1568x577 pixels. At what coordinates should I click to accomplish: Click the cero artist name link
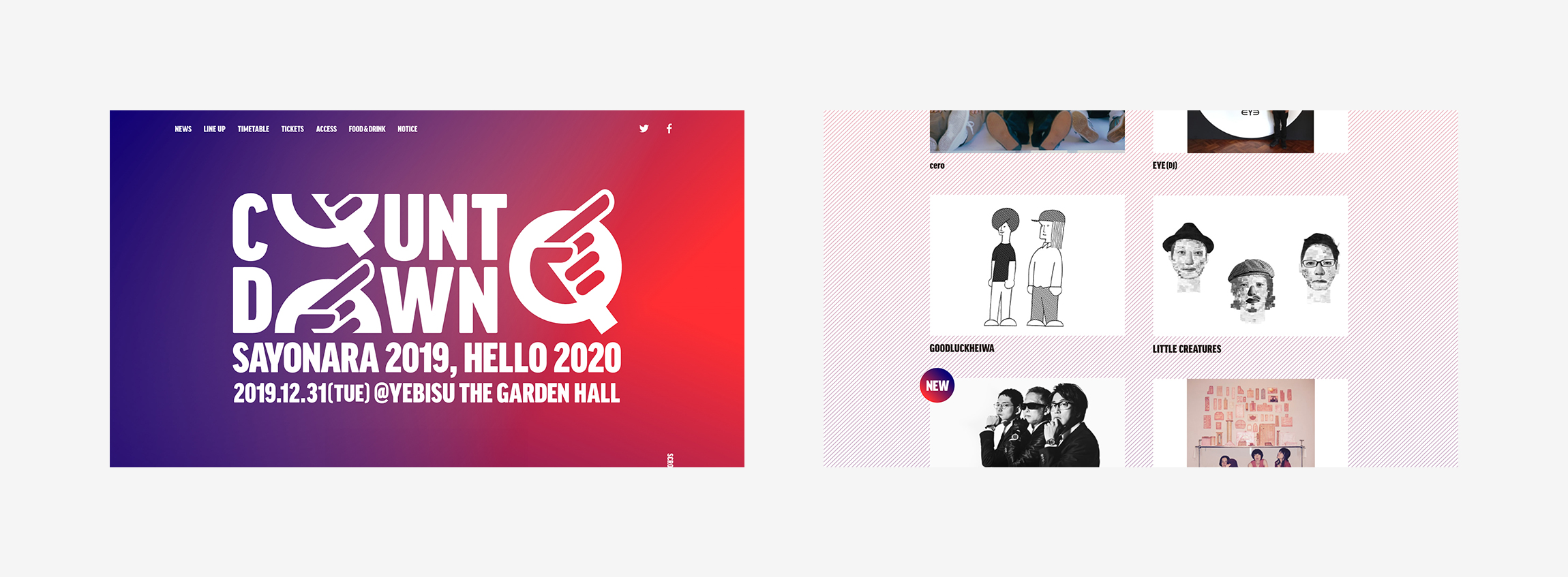pos(937,166)
